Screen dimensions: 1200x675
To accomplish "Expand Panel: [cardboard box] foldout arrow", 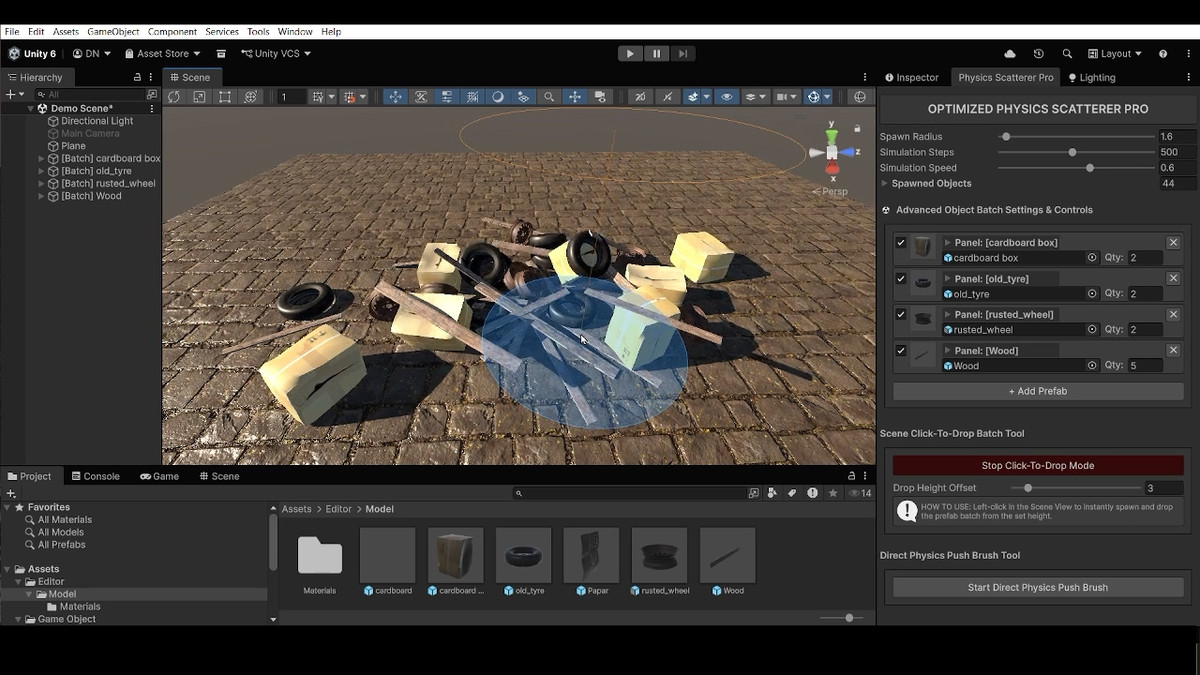I will [x=948, y=242].
